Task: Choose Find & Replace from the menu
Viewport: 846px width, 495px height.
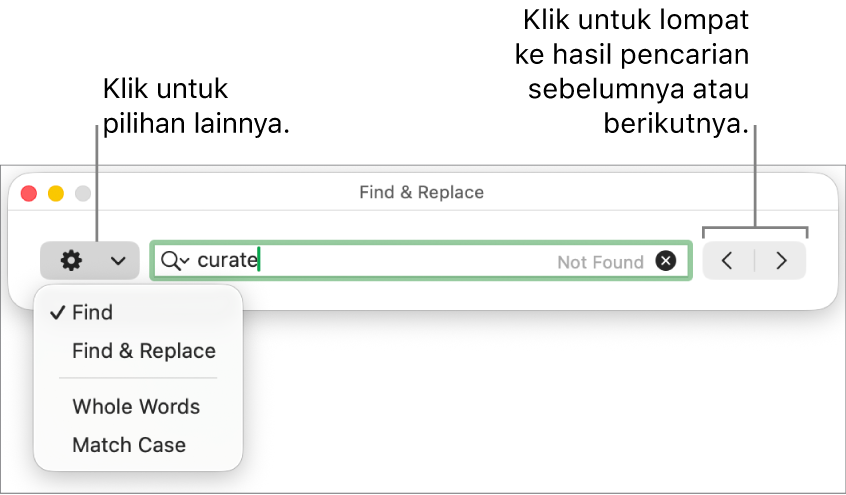Action: (x=144, y=351)
